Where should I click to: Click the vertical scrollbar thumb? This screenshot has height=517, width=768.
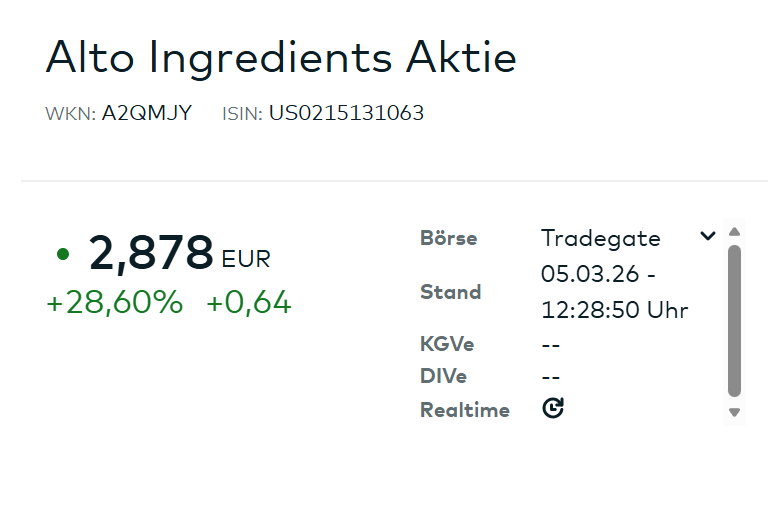click(735, 320)
